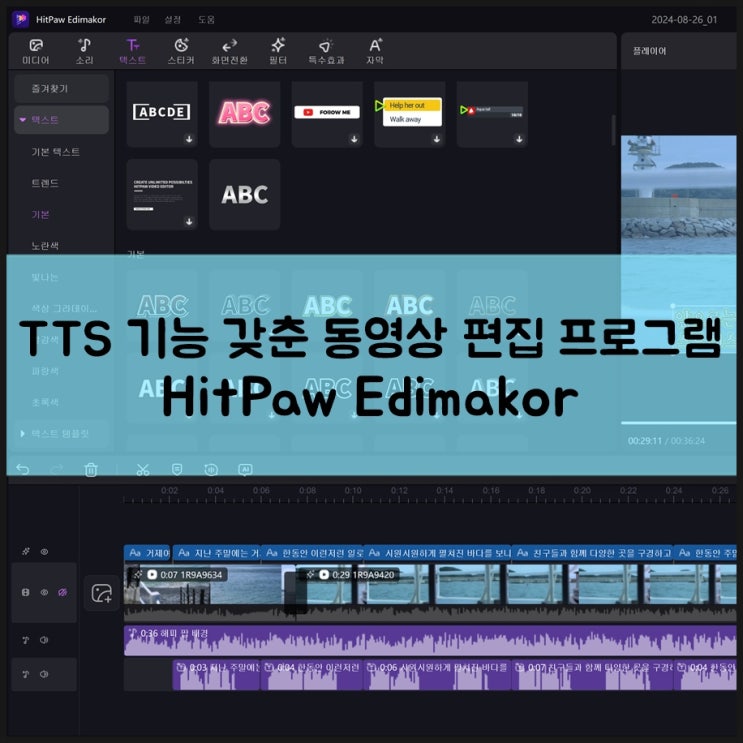
Task: Expand the 텍스트 템플릿 category
Action: tap(22, 434)
